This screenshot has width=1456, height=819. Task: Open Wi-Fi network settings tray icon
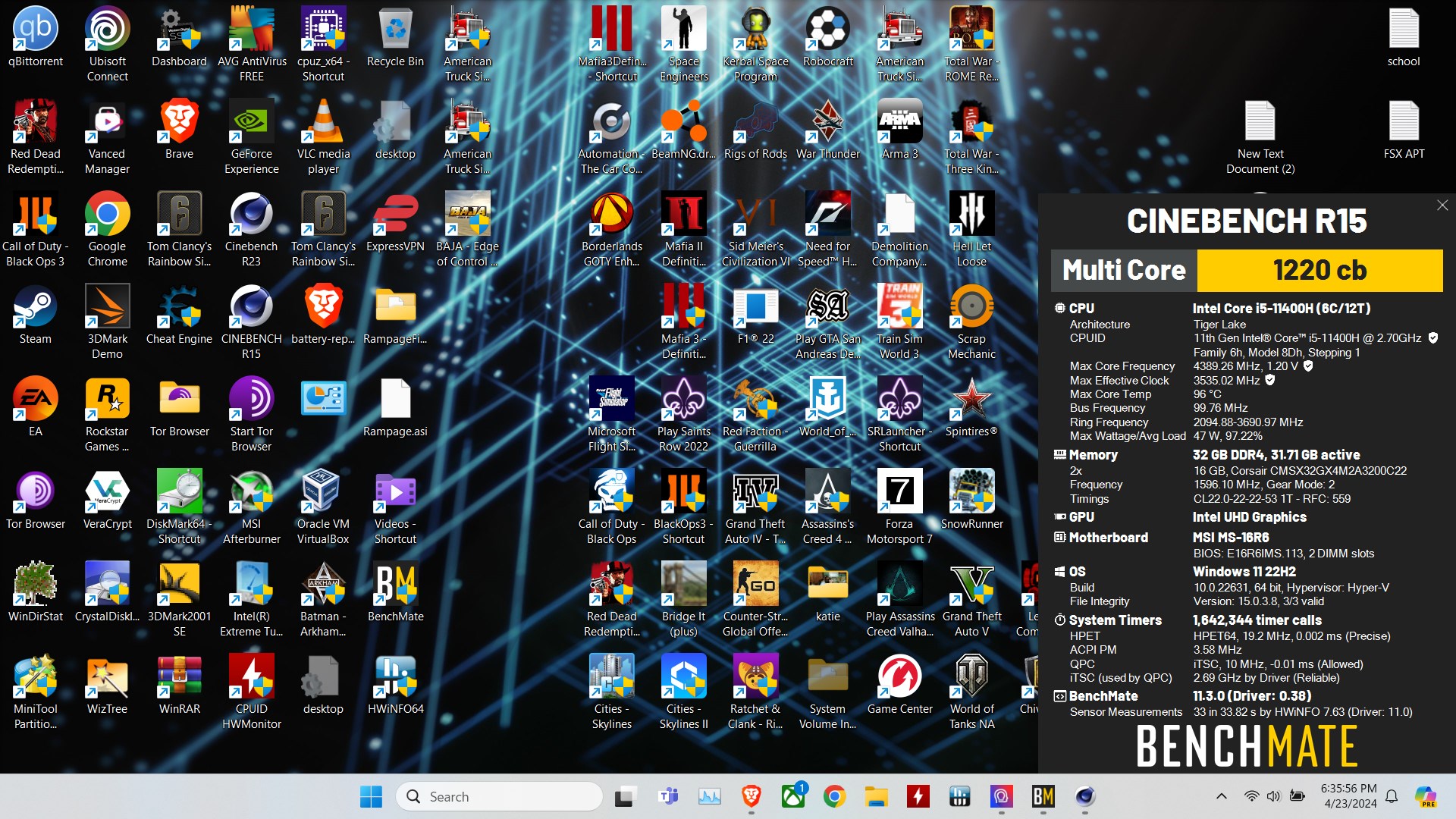(1251, 796)
